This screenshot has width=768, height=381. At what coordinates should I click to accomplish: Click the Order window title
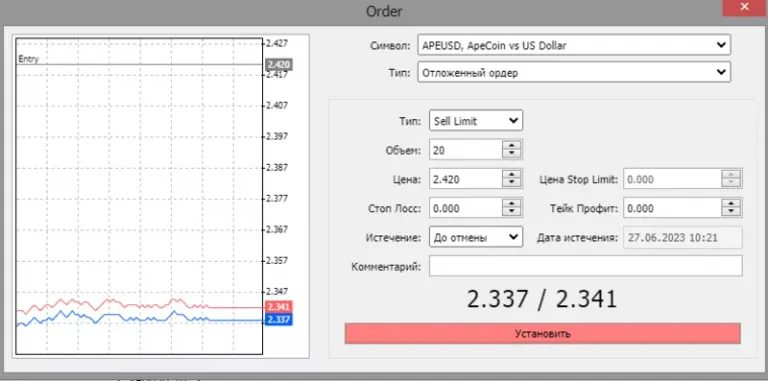384,11
